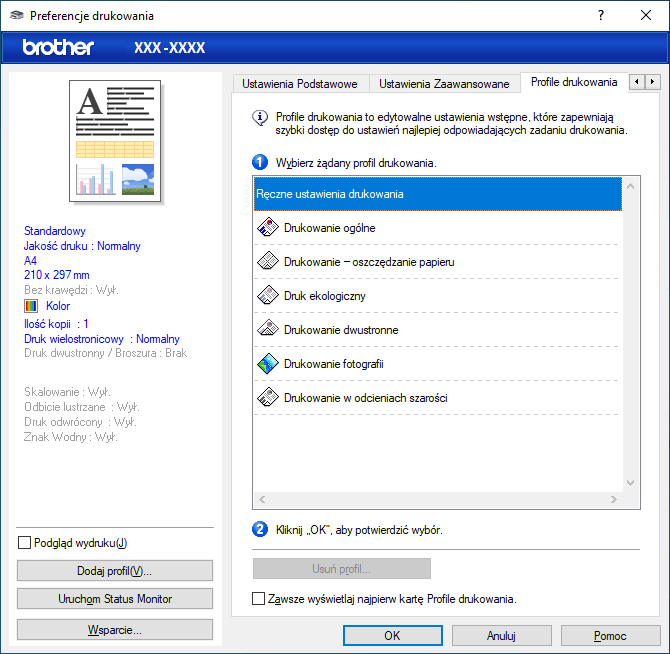Click the horizontal scroll-left arrow in list
Image resolution: width=670 pixels, height=654 pixels.
pos(262,499)
